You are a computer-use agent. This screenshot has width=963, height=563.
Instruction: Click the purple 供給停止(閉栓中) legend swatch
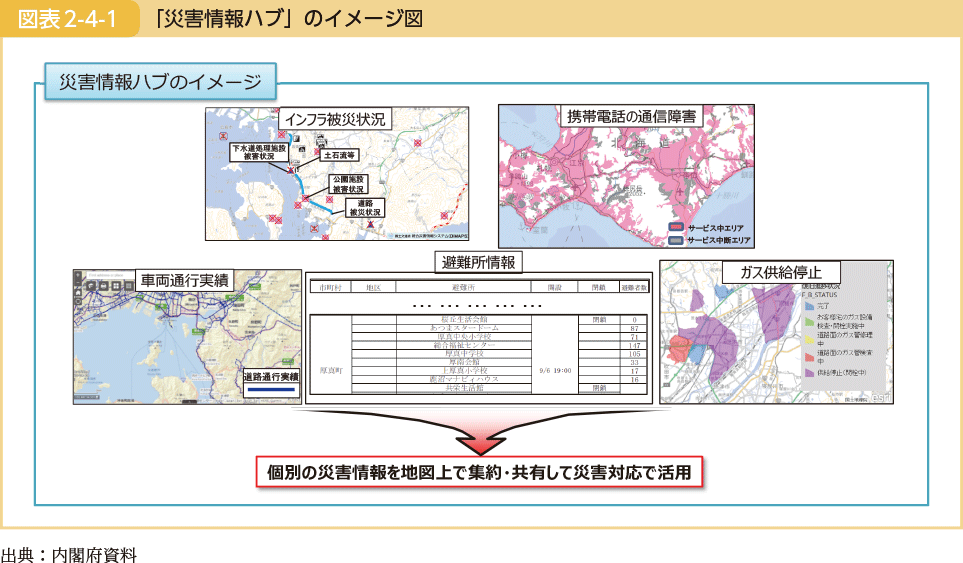point(809,373)
